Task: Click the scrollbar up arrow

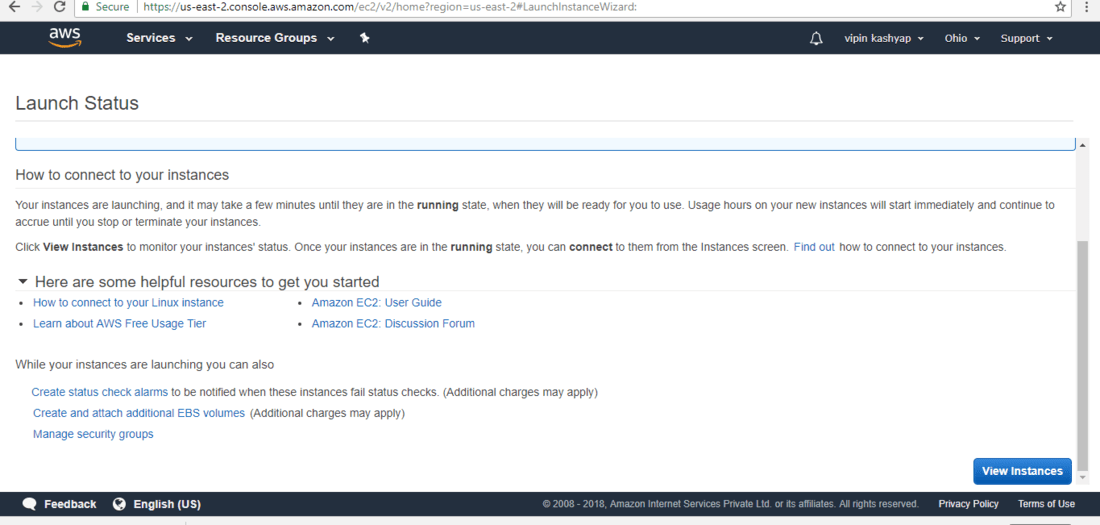Action: click(x=1082, y=145)
